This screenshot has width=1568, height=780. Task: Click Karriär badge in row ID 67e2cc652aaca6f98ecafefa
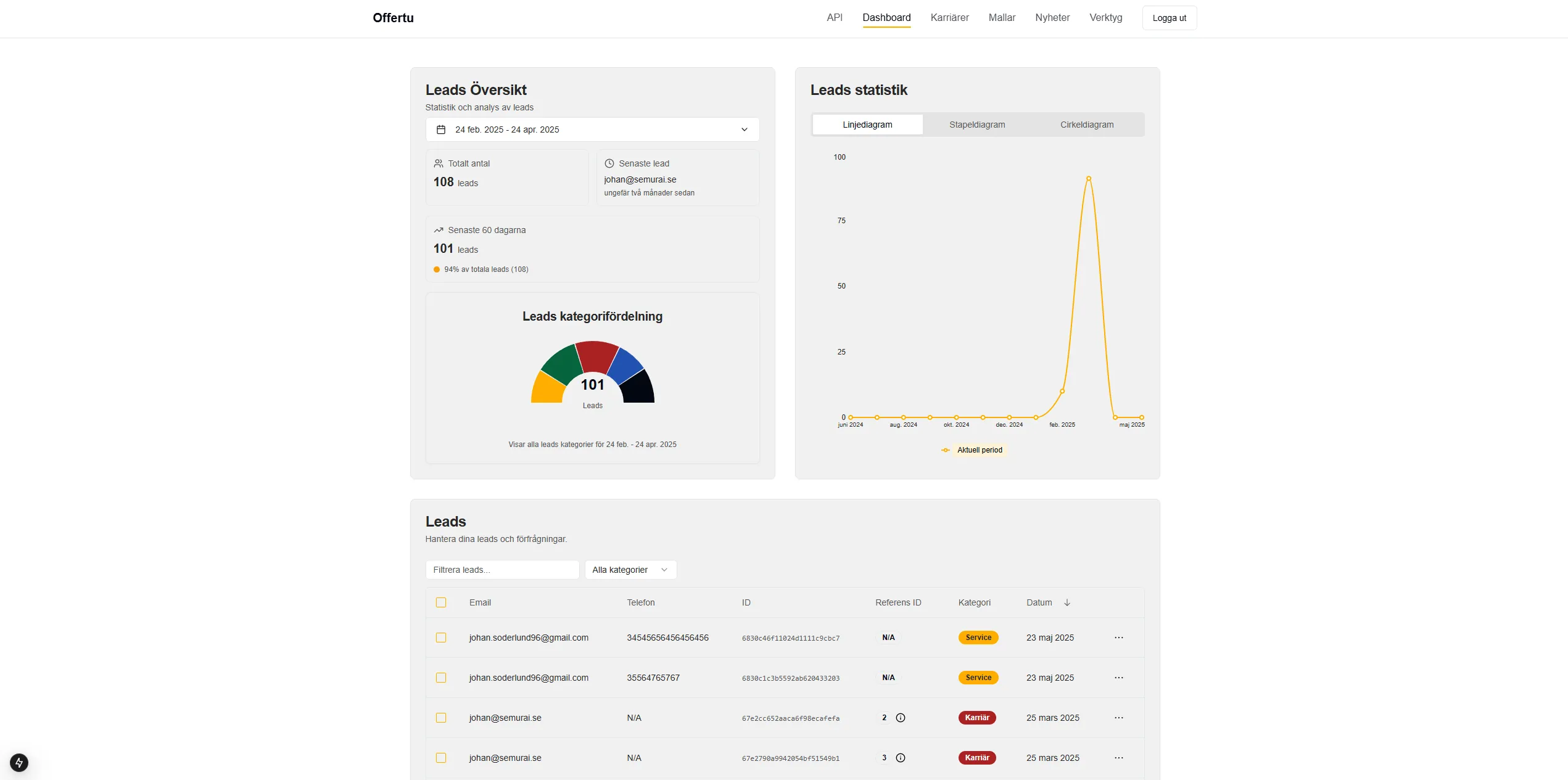[977, 718]
